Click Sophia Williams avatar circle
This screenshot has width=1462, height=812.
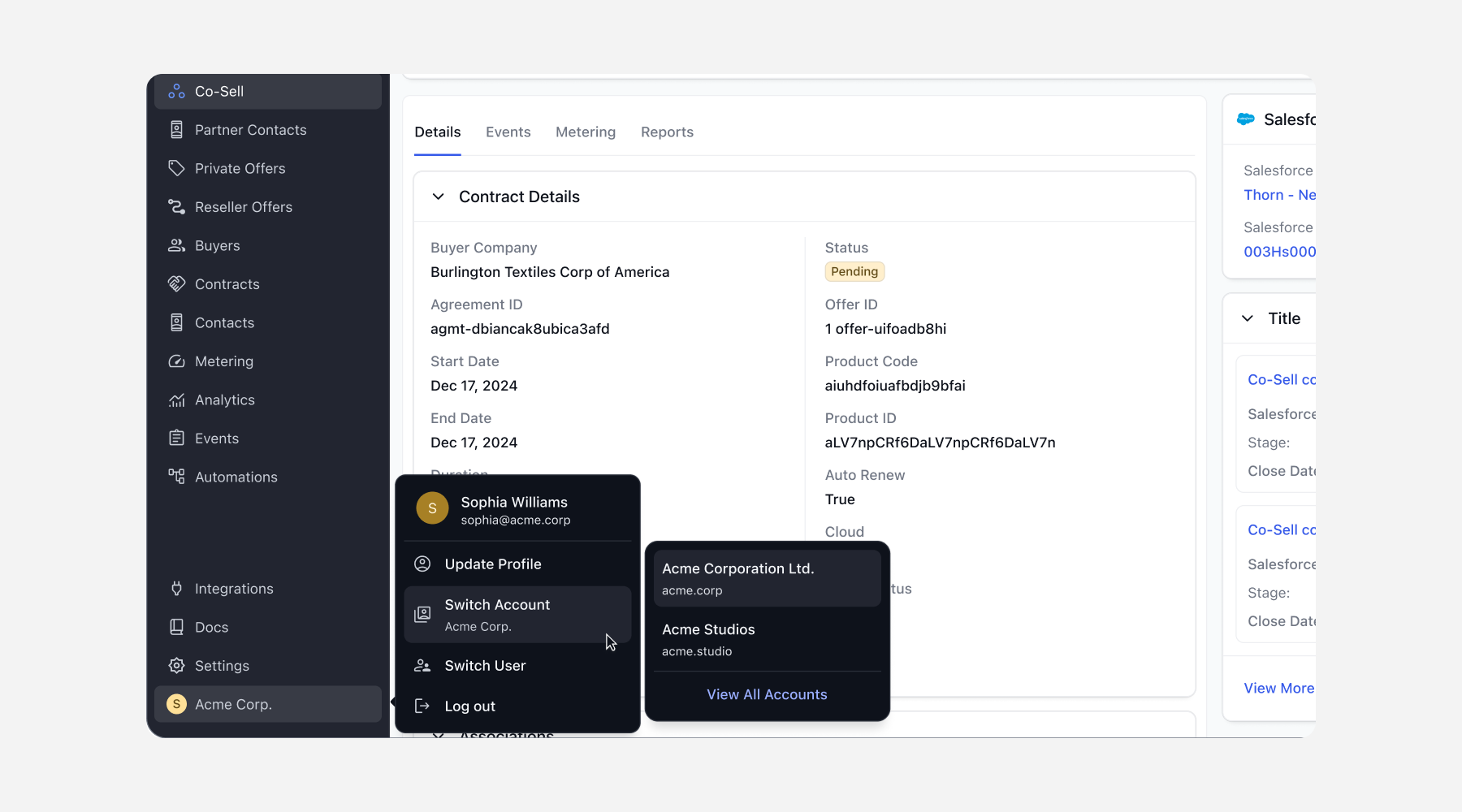432,508
